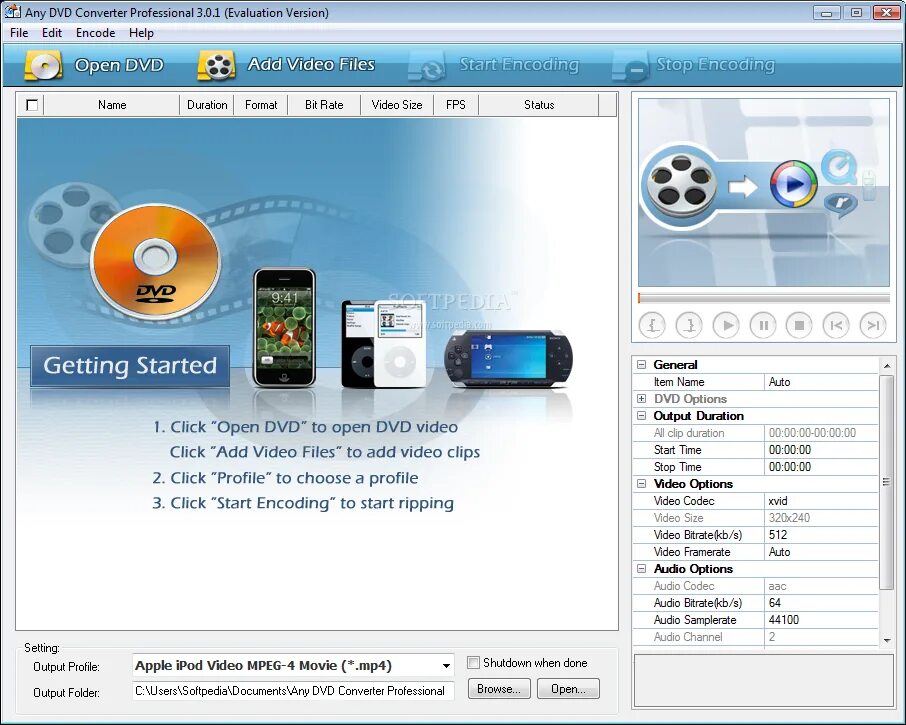The image size is (906, 725).
Task: Click the Output Folder path field
Action: (x=293, y=691)
